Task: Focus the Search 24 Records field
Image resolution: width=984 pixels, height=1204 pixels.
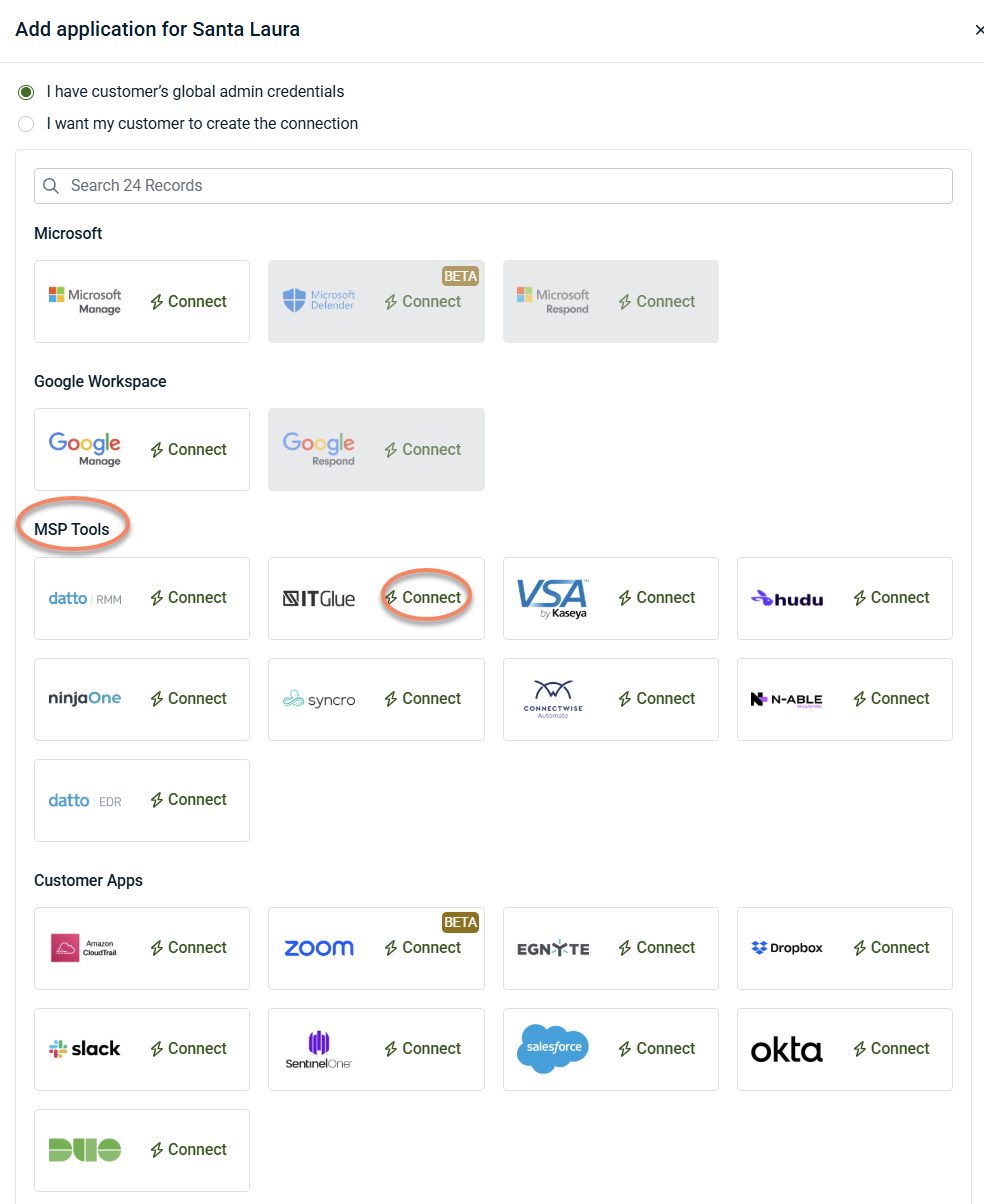Action: click(x=493, y=186)
